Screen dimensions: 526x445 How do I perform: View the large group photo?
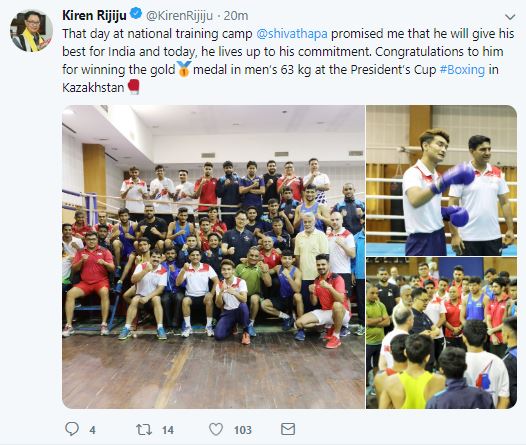(x=213, y=257)
